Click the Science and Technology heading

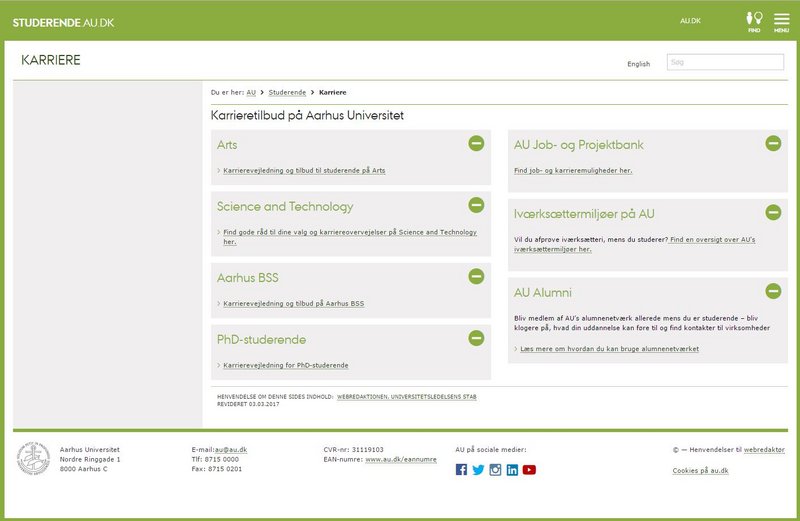(285, 207)
